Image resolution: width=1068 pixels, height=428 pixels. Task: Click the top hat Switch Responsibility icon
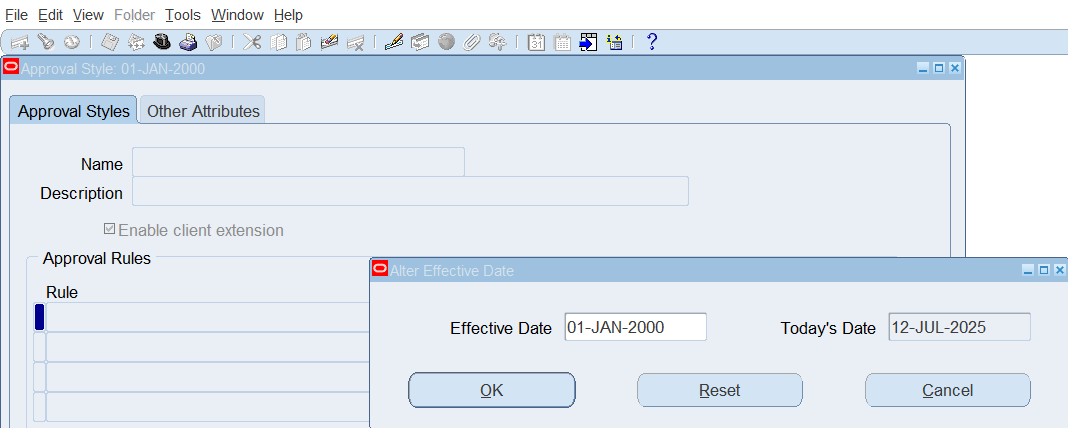[x=162, y=42]
